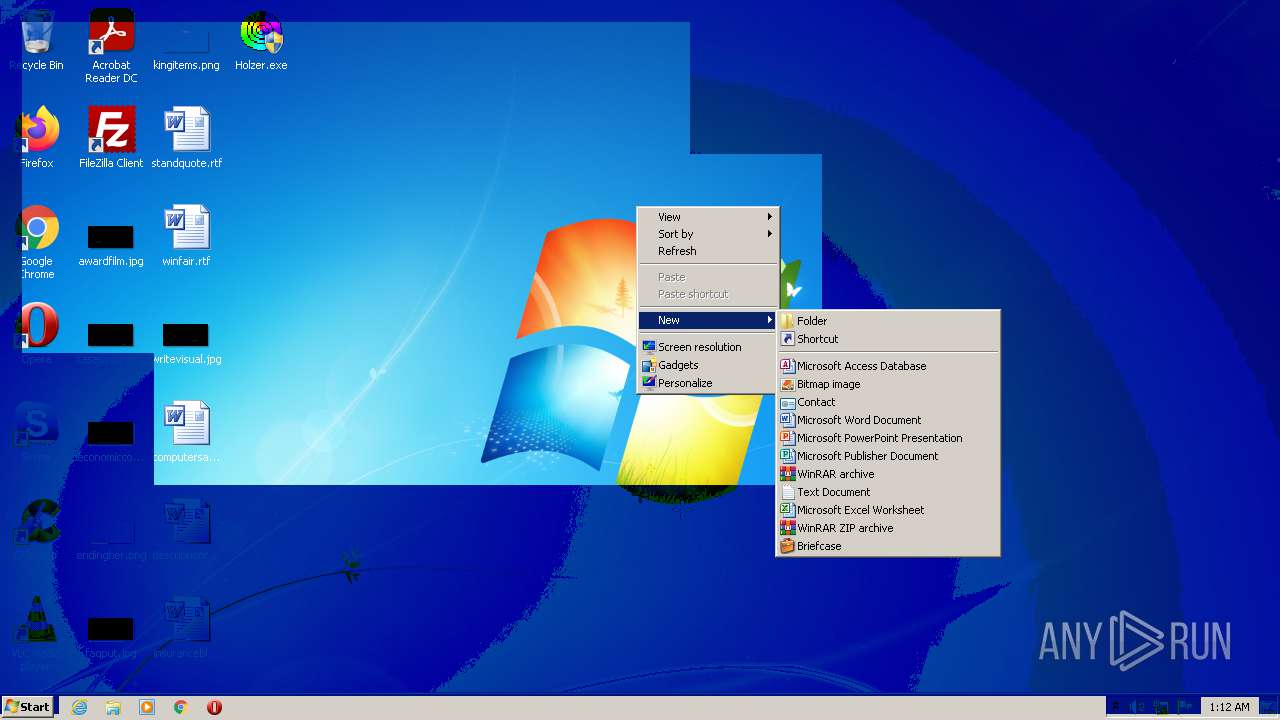This screenshot has width=1280, height=720.
Task: Open CCleaner desktop shortcut
Action: pyautogui.click(x=36, y=530)
